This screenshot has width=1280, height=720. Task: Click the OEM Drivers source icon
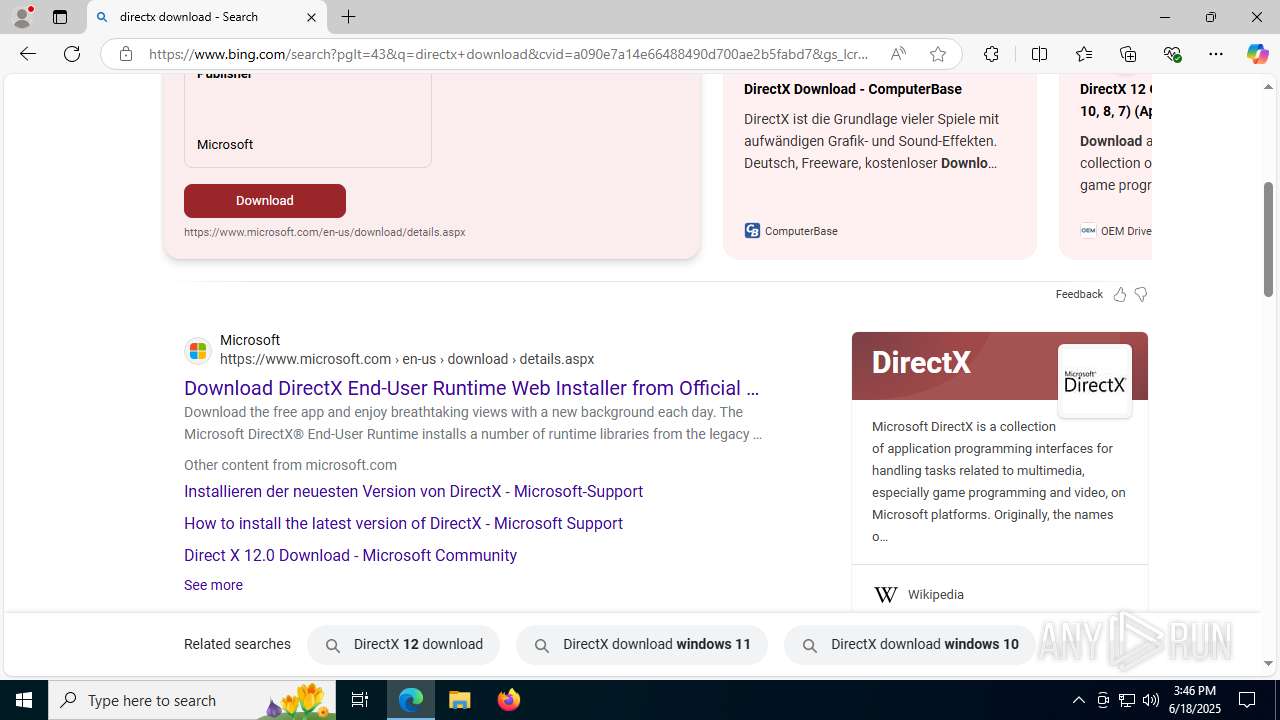[1088, 231]
